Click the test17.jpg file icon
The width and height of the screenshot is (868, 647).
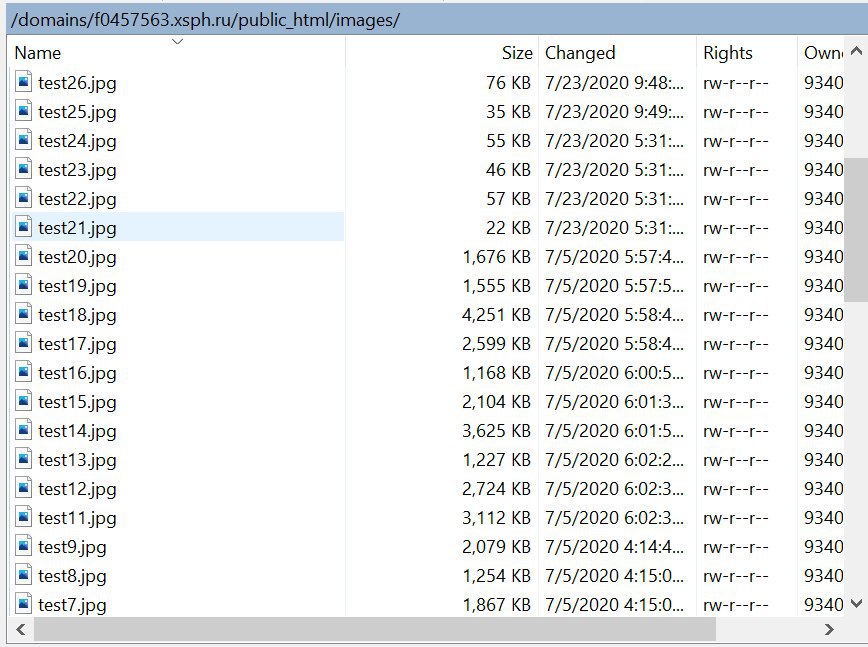23,343
